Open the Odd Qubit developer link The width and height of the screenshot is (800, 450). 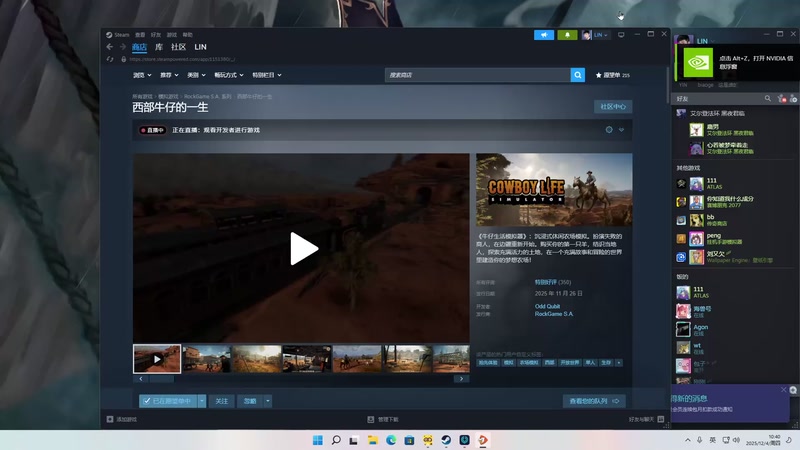(547, 306)
